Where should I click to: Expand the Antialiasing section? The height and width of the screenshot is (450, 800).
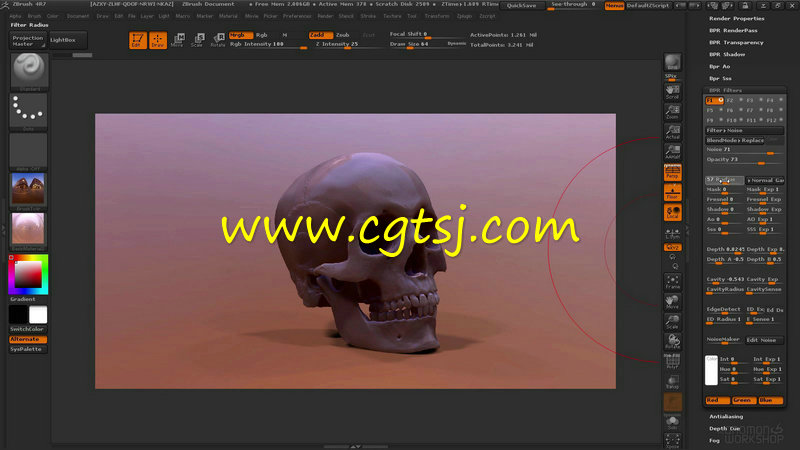coord(726,417)
